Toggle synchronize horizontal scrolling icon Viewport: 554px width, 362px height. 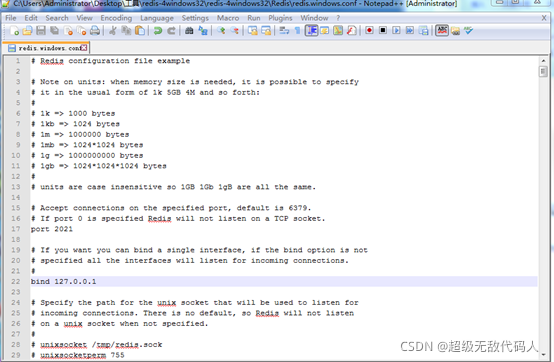coord(266,31)
